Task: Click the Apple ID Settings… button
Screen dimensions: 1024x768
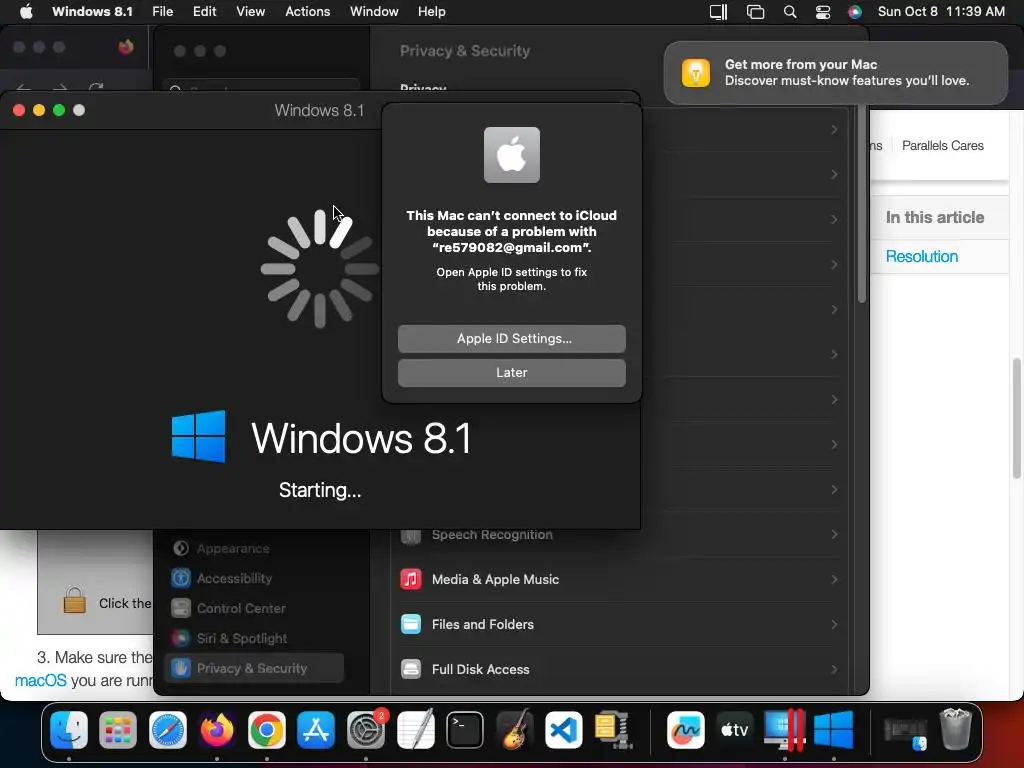Action: 511,338
